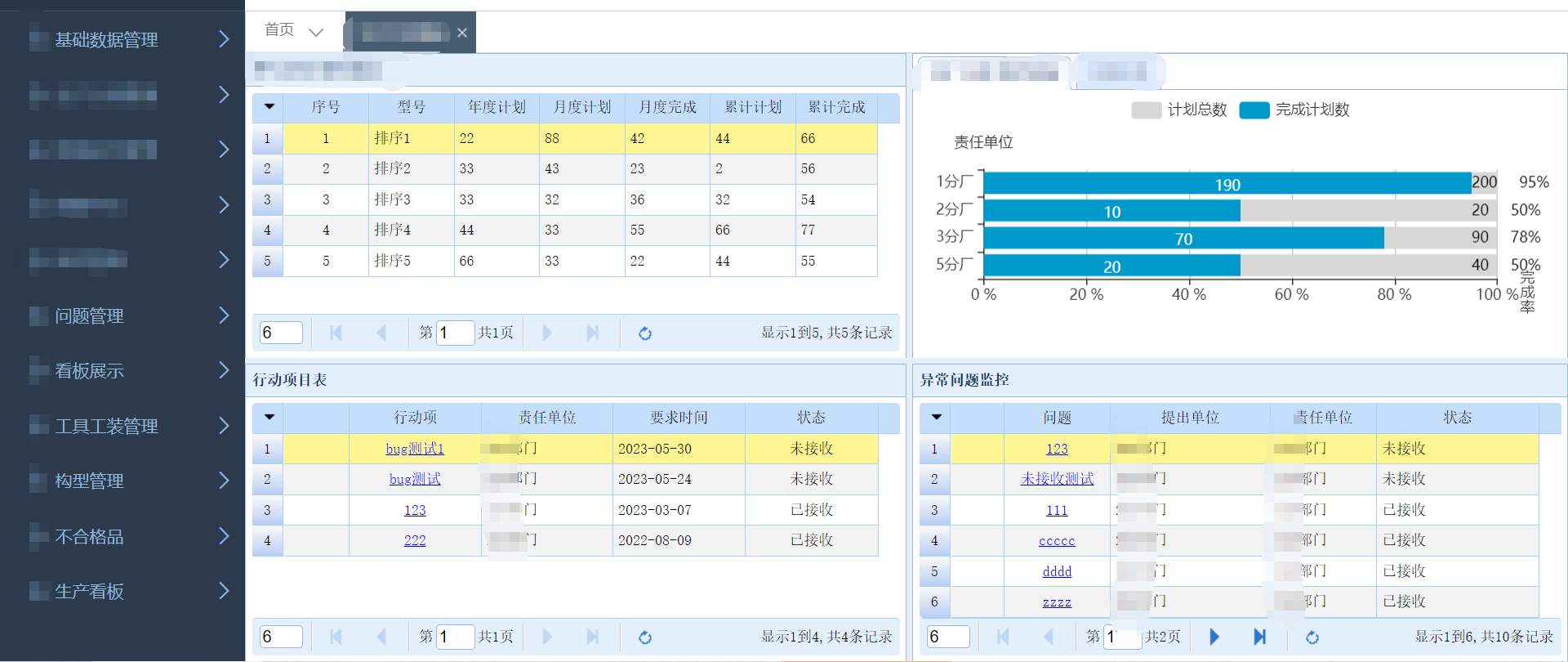1568x662 pixels.
Task: Click the 2022-08-09 date cell
Action: coord(679,540)
